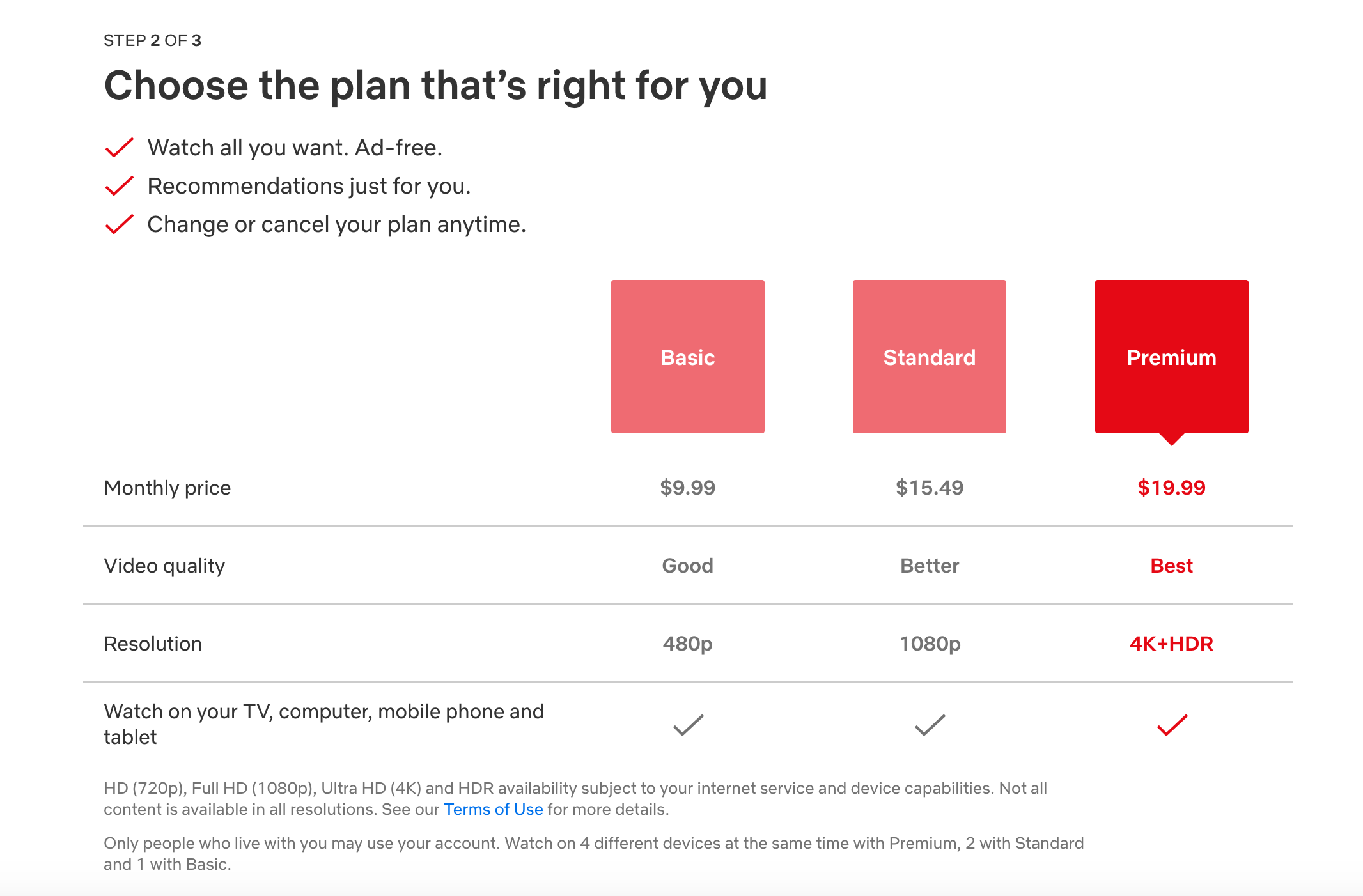Click the Video quality row label
Viewport: 1363px width, 896px height.
point(164,565)
